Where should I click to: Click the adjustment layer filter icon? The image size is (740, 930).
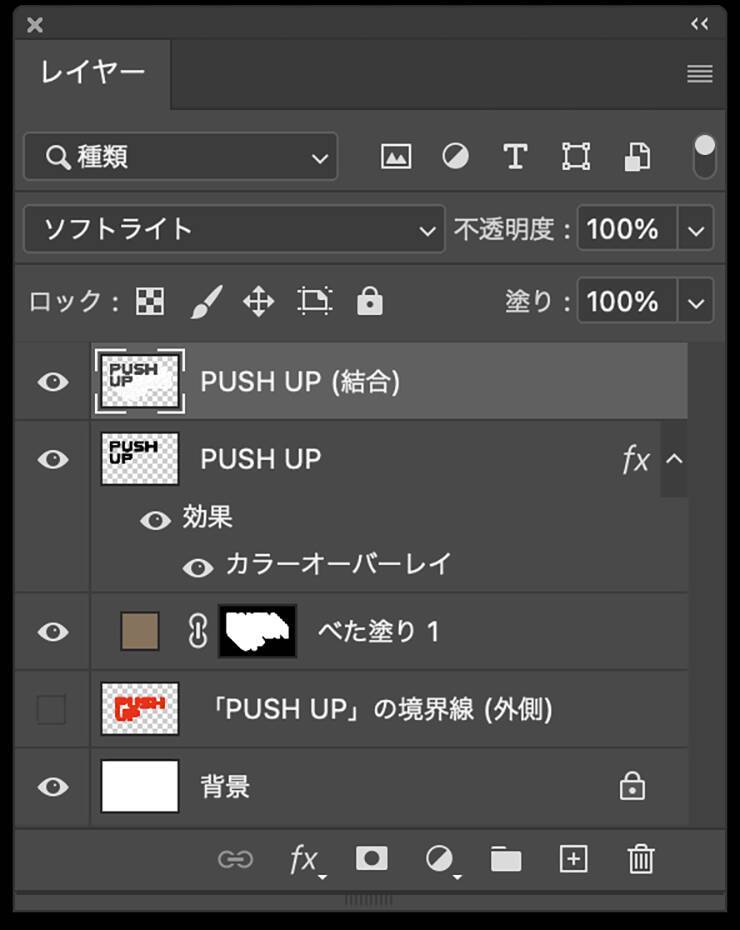pos(456,156)
